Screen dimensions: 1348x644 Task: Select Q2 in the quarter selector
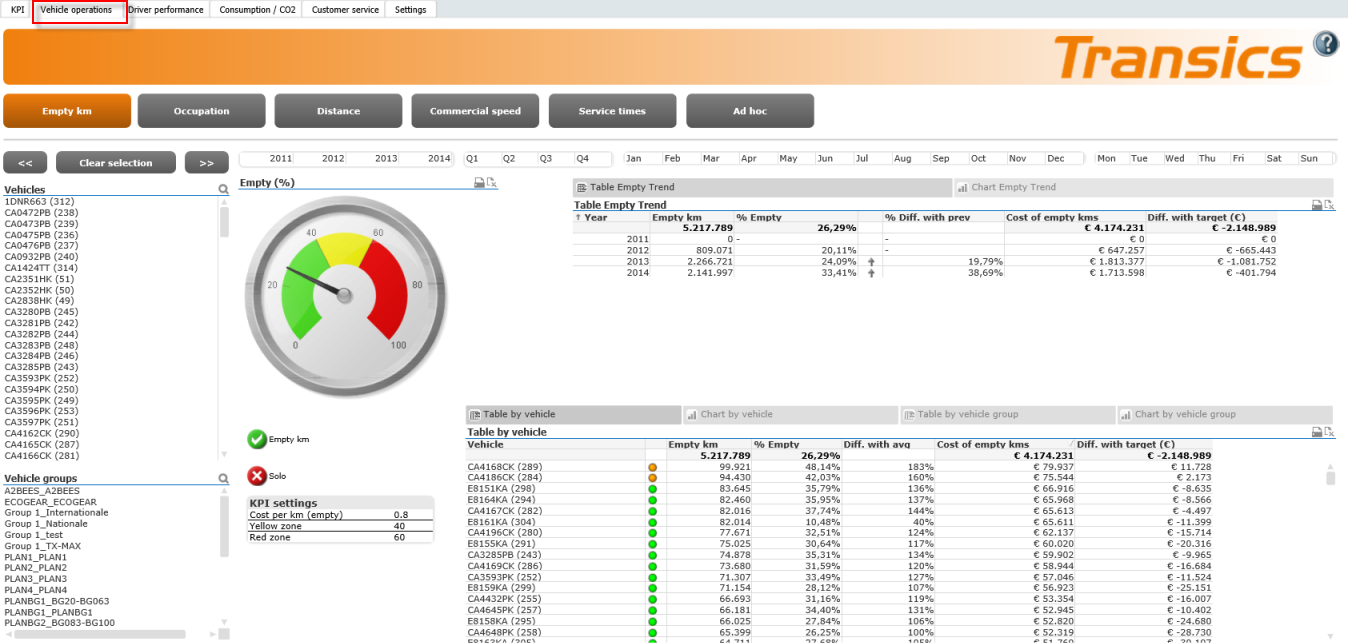509,159
